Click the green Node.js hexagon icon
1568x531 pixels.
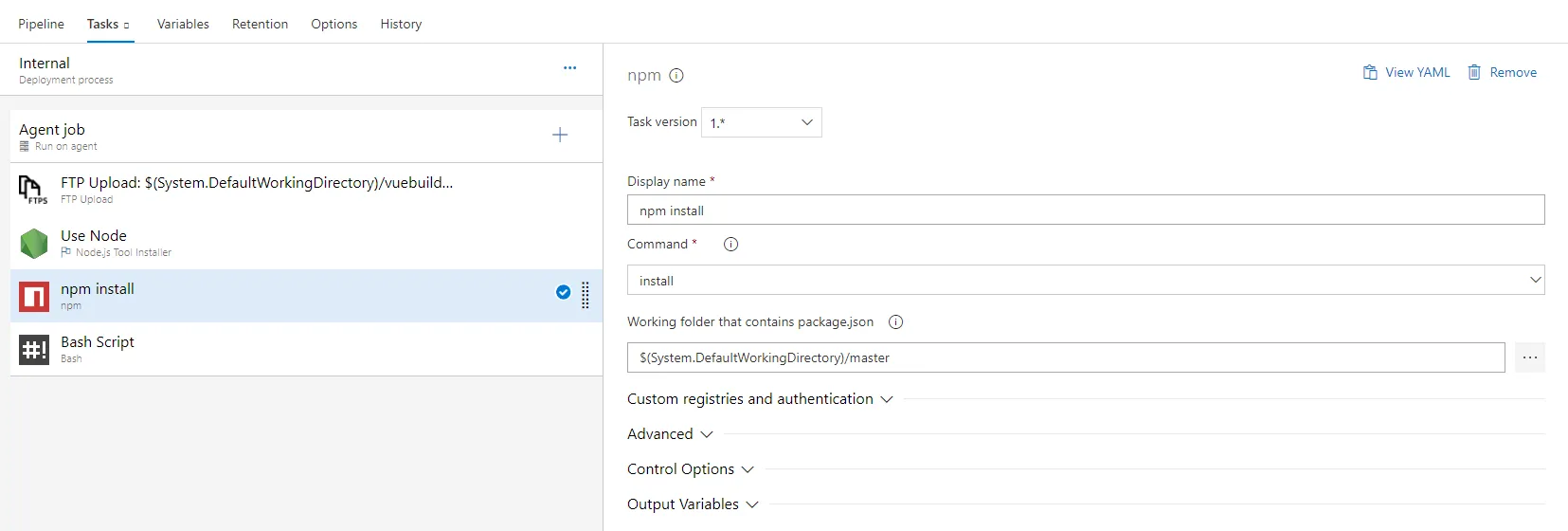pos(34,244)
